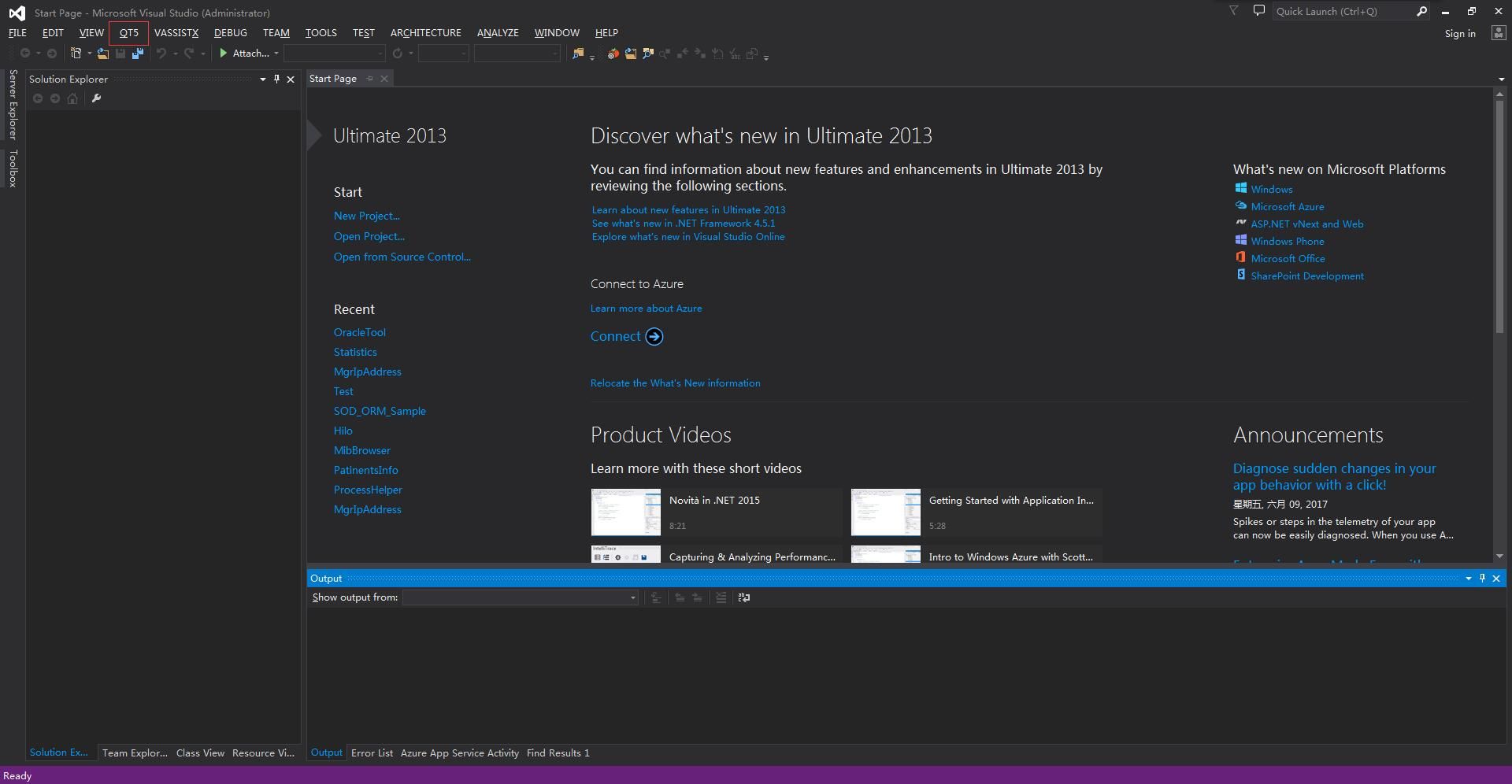
Task: Open the QT5 menu
Action: pyautogui.click(x=129, y=32)
